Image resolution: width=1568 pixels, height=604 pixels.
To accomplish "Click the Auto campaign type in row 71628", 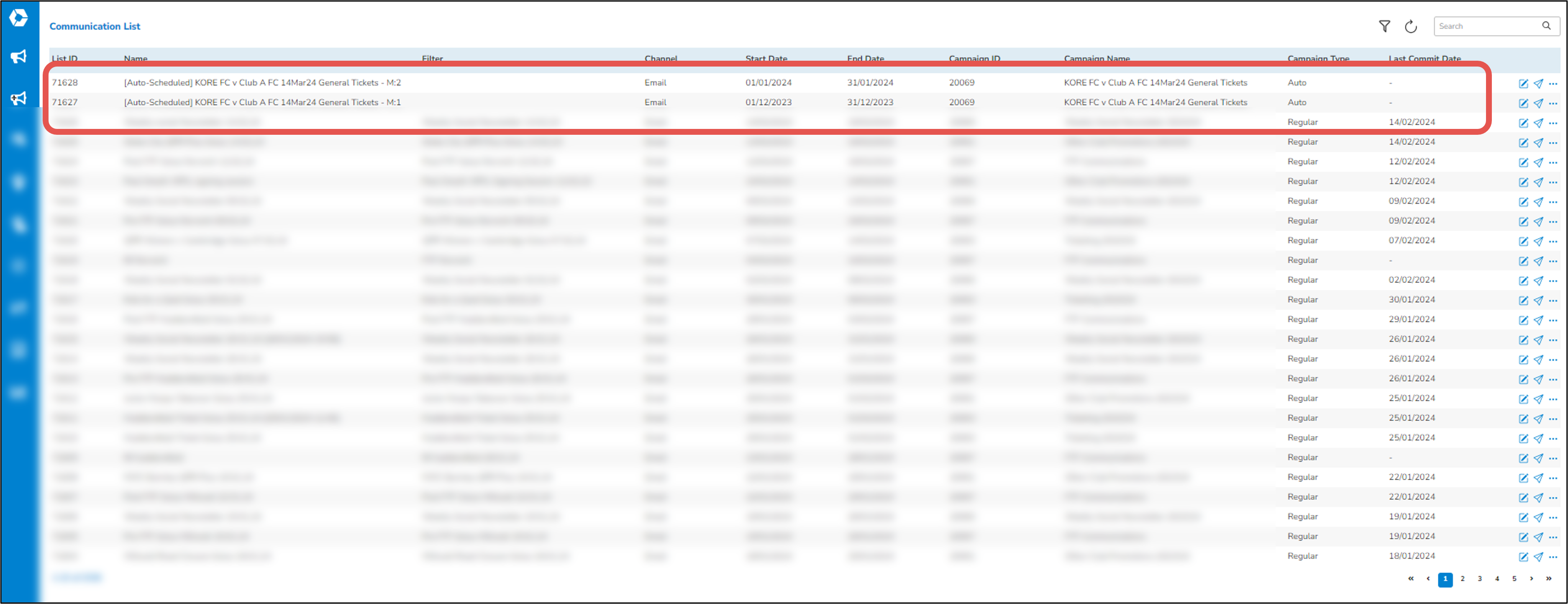I will pos(1296,83).
